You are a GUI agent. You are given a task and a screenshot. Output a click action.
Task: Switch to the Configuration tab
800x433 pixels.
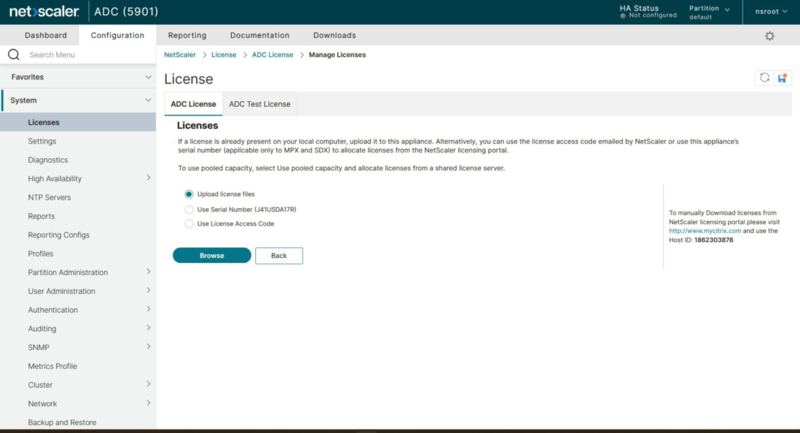tap(117, 35)
